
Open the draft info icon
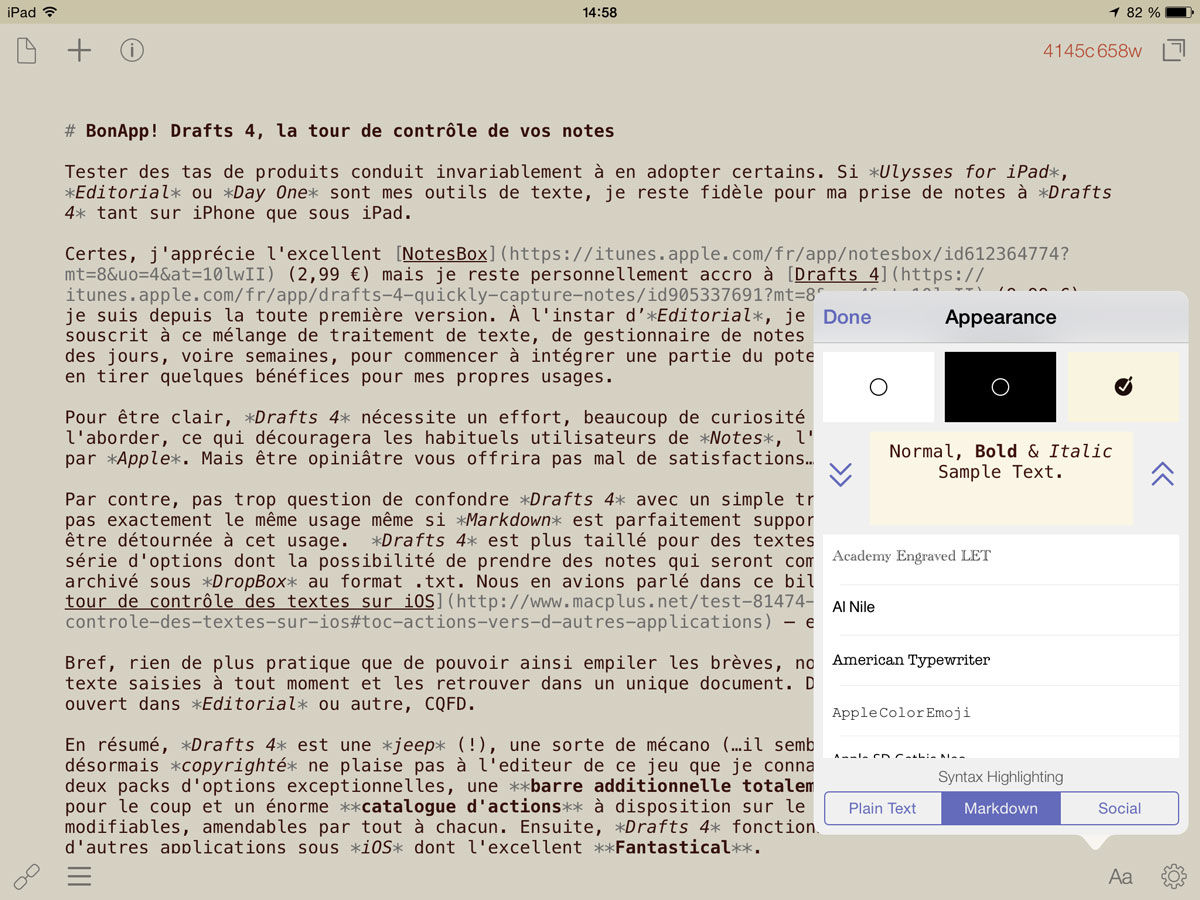(132, 50)
